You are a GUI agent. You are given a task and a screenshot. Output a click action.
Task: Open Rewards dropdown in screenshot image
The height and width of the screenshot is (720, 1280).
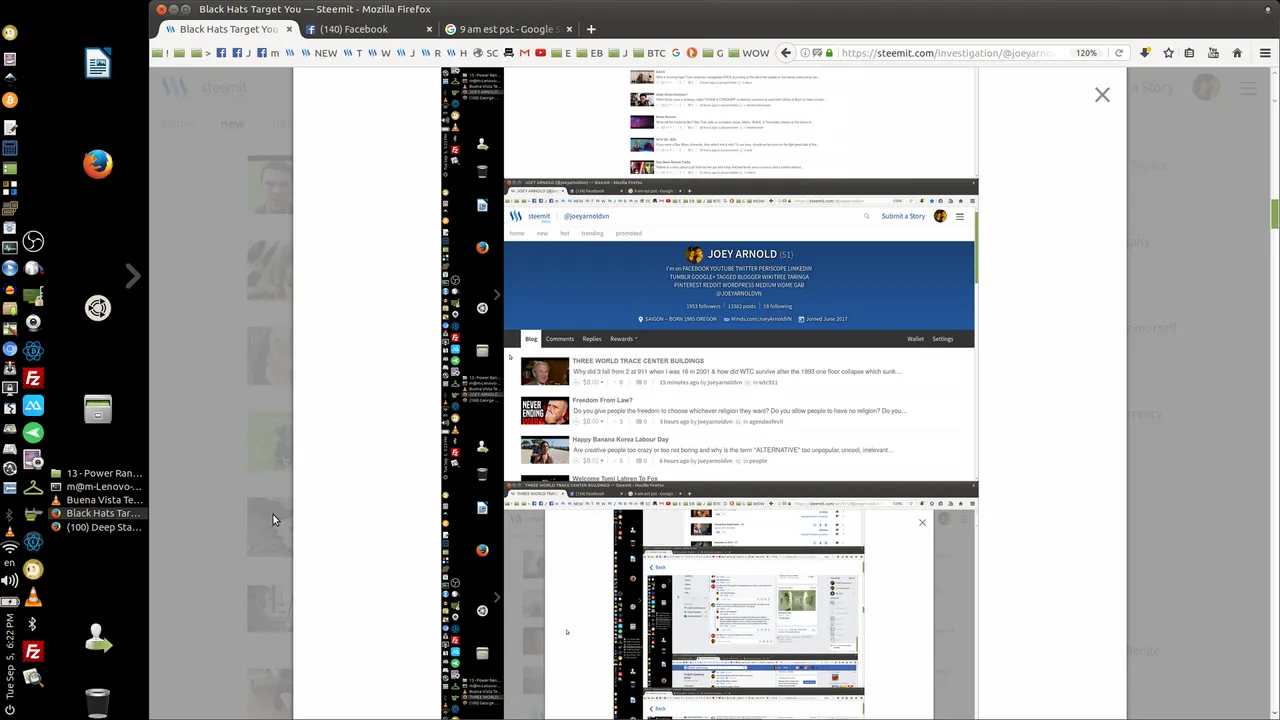tap(623, 339)
